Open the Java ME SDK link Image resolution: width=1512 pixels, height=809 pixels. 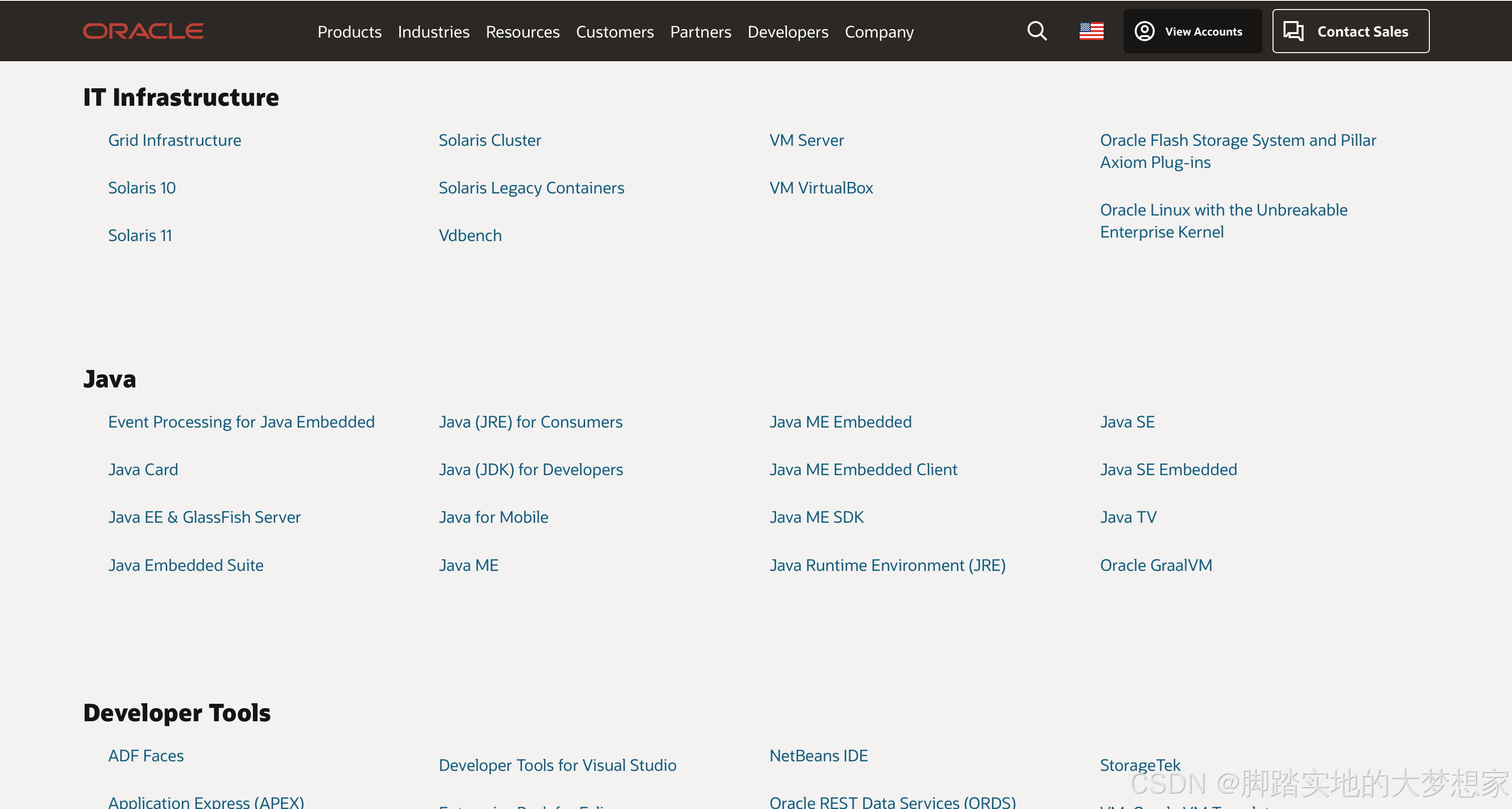point(816,517)
